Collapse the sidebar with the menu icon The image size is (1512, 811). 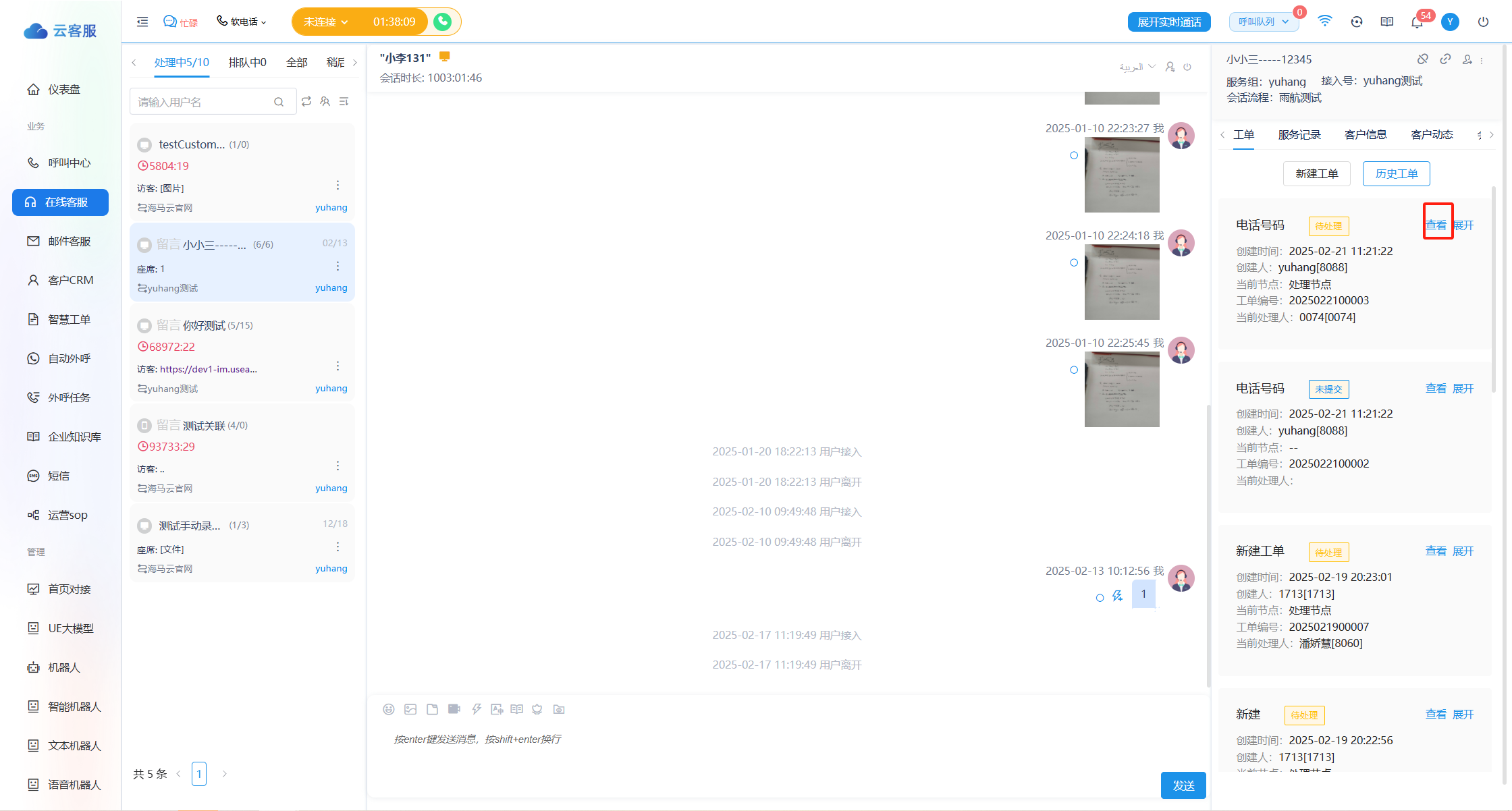coord(142,22)
